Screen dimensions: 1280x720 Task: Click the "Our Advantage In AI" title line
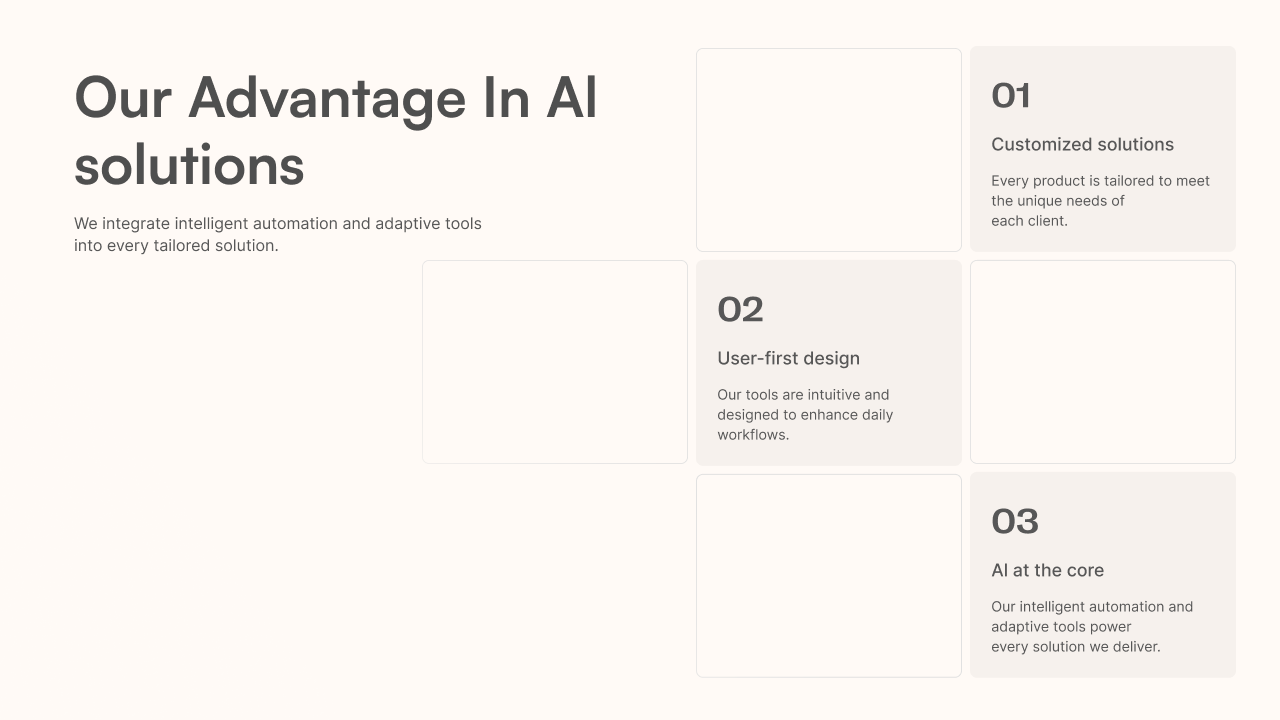pos(336,98)
